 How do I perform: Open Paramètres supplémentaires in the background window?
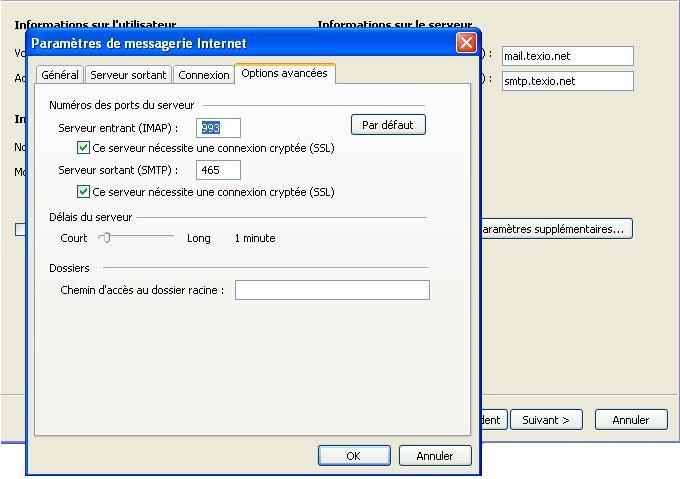click(556, 229)
